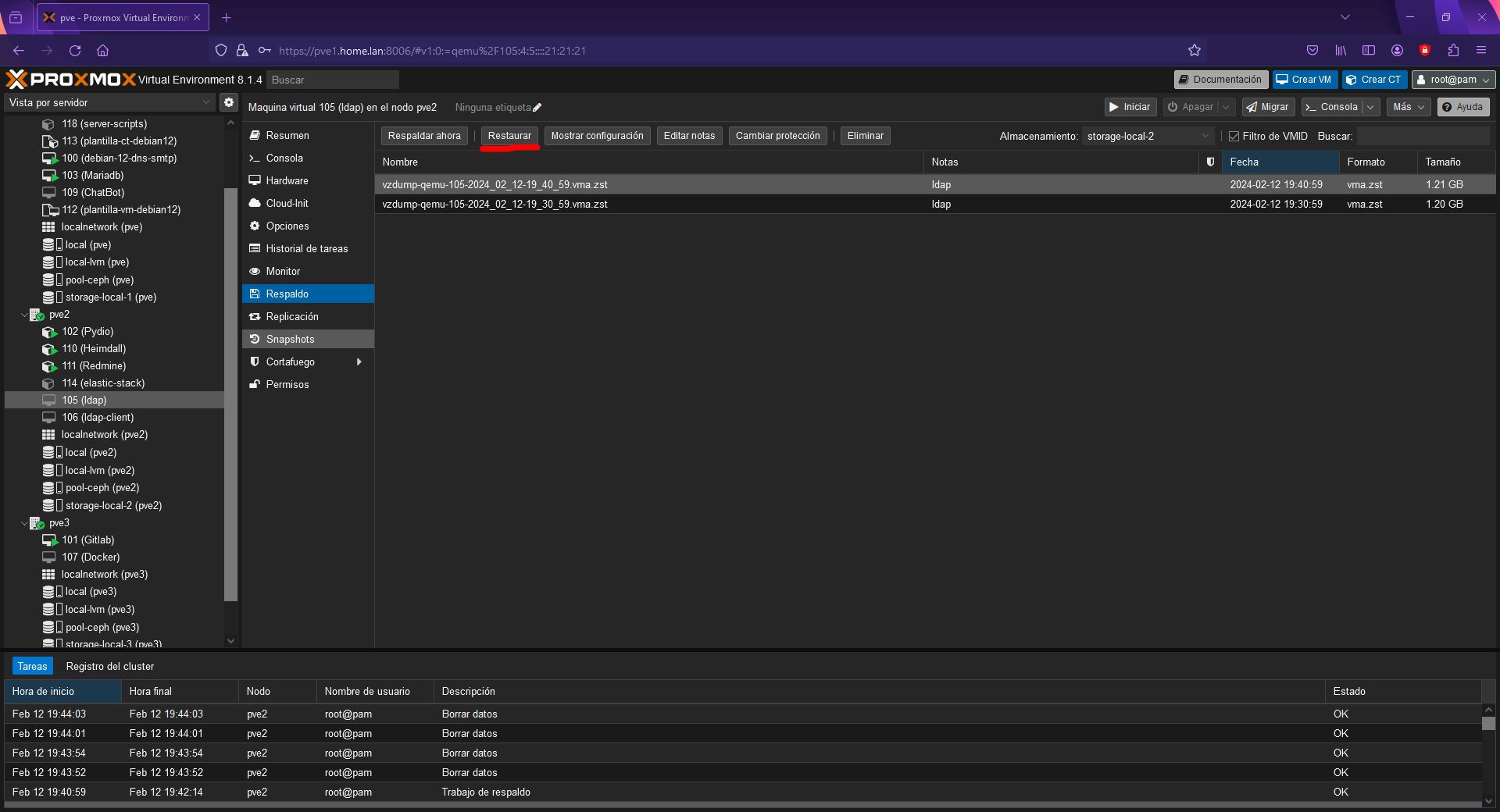Click Respaldar ahora button
1500x812 pixels.
pyautogui.click(x=424, y=136)
